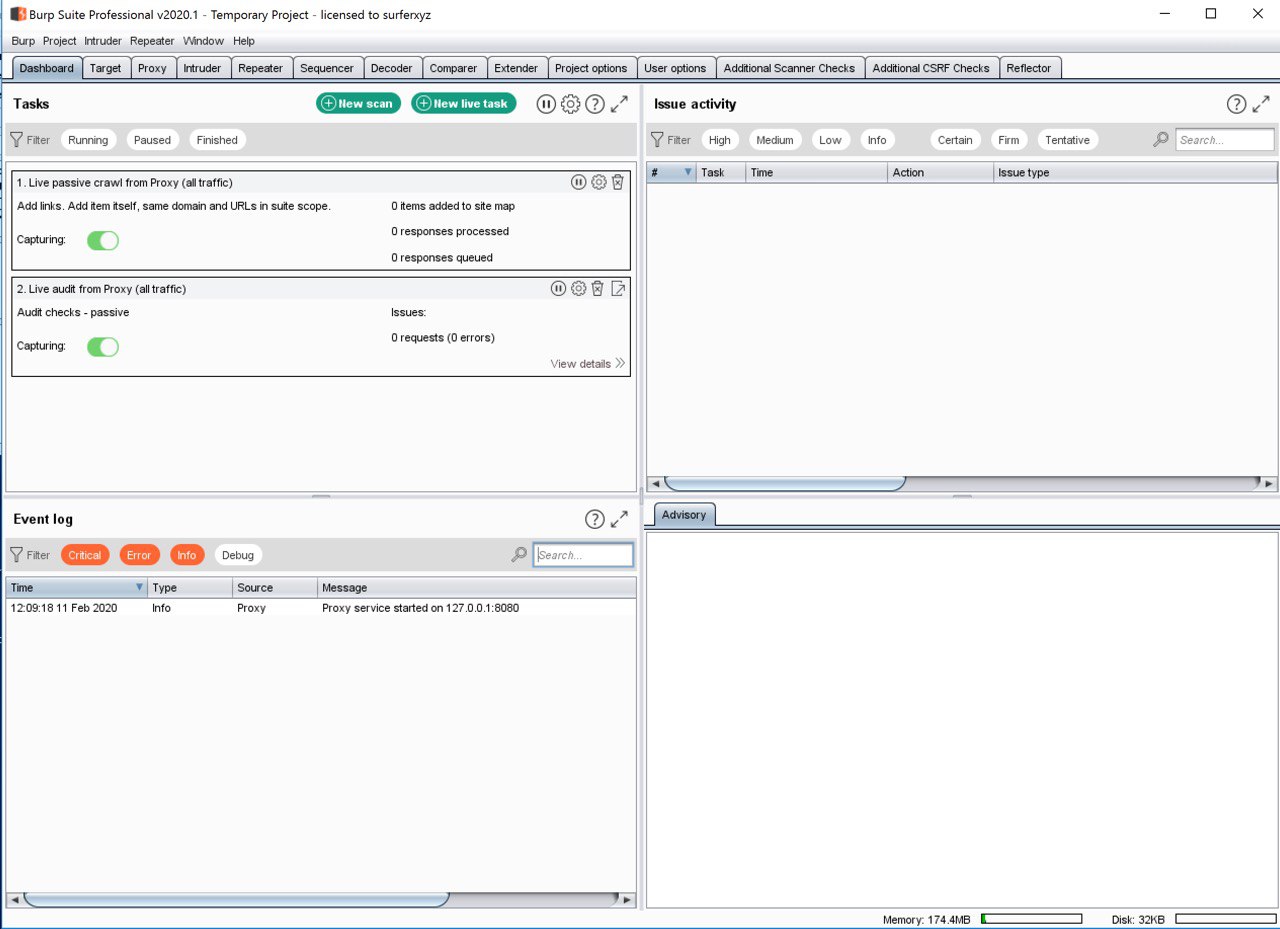Toggle the Paused tasks filter
This screenshot has height=929, width=1280.
153,140
